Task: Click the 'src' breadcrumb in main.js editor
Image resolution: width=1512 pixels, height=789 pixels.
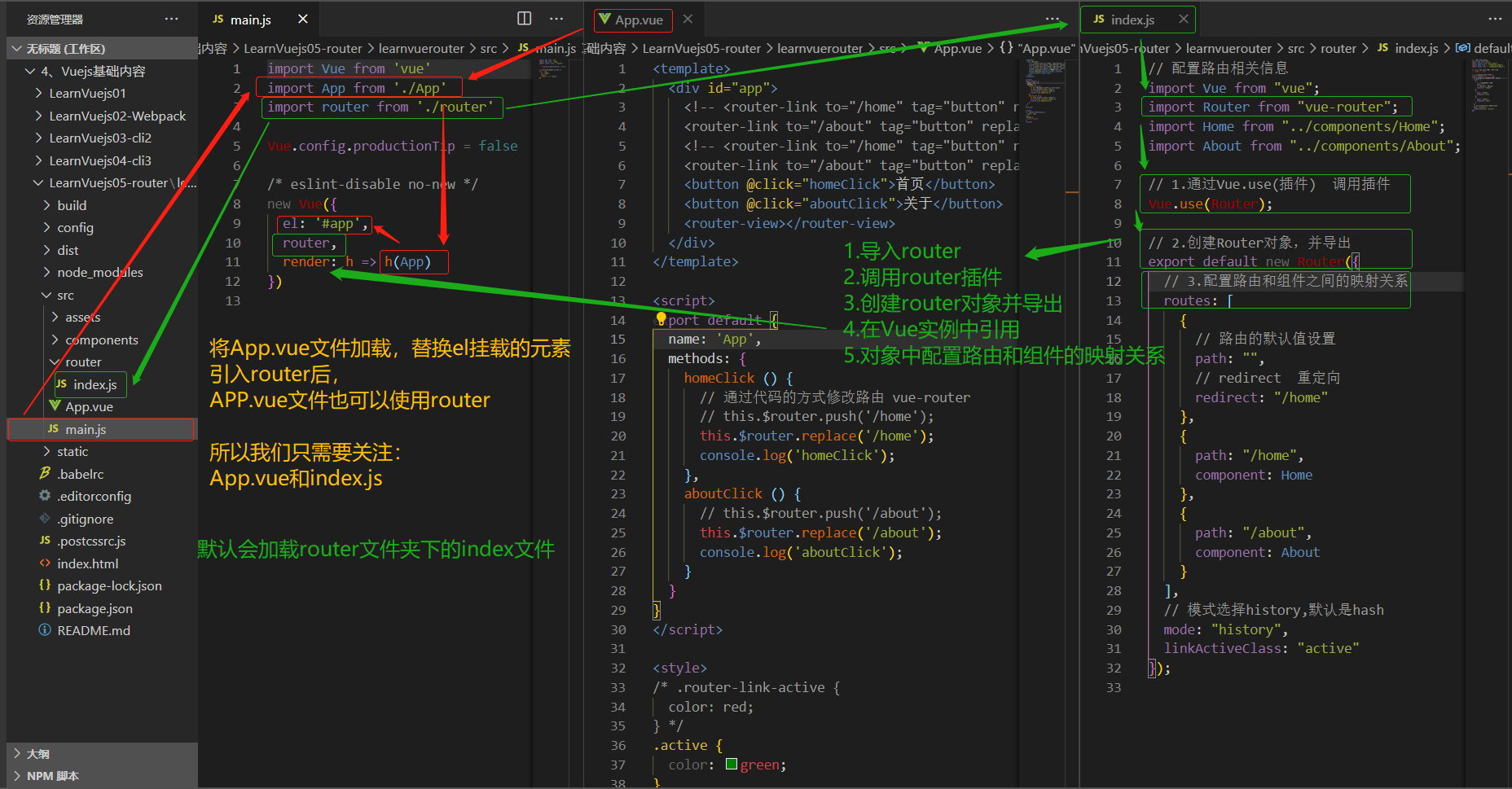Action: (x=489, y=49)
